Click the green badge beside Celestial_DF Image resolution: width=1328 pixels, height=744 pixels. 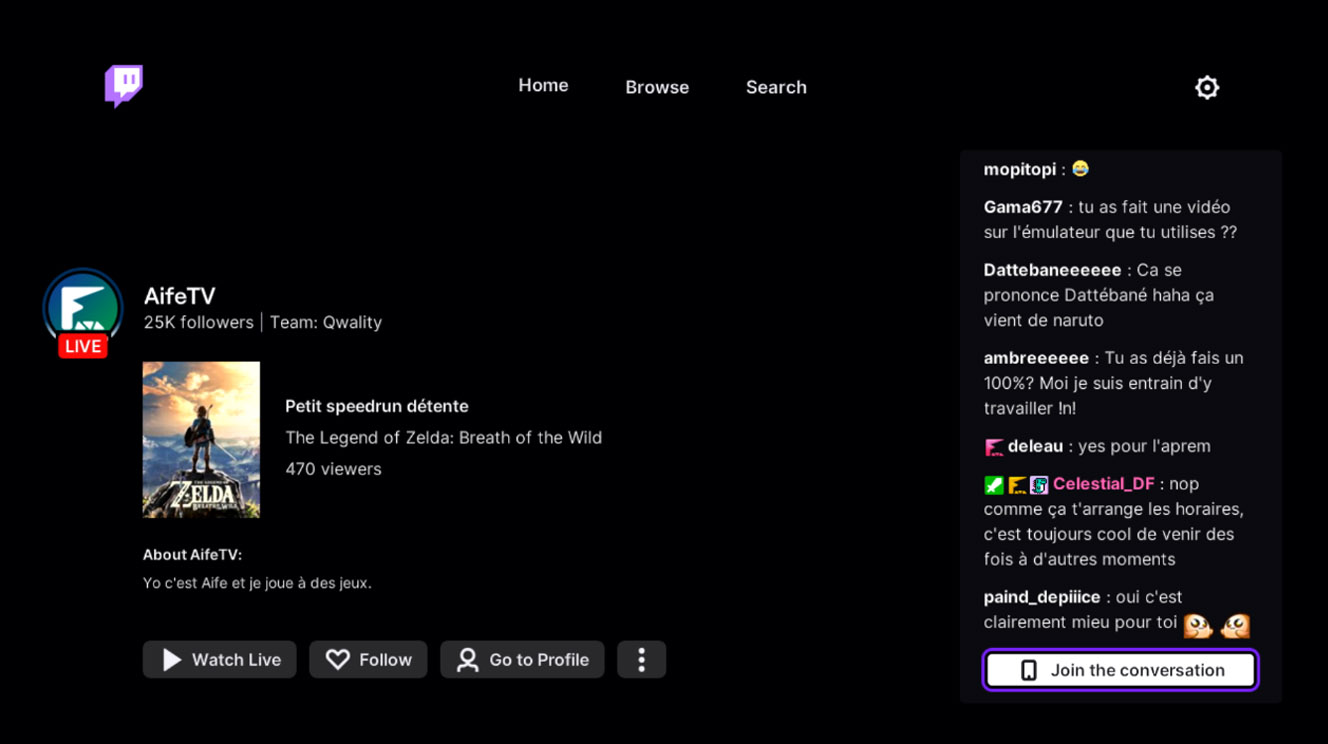[993, 485]
